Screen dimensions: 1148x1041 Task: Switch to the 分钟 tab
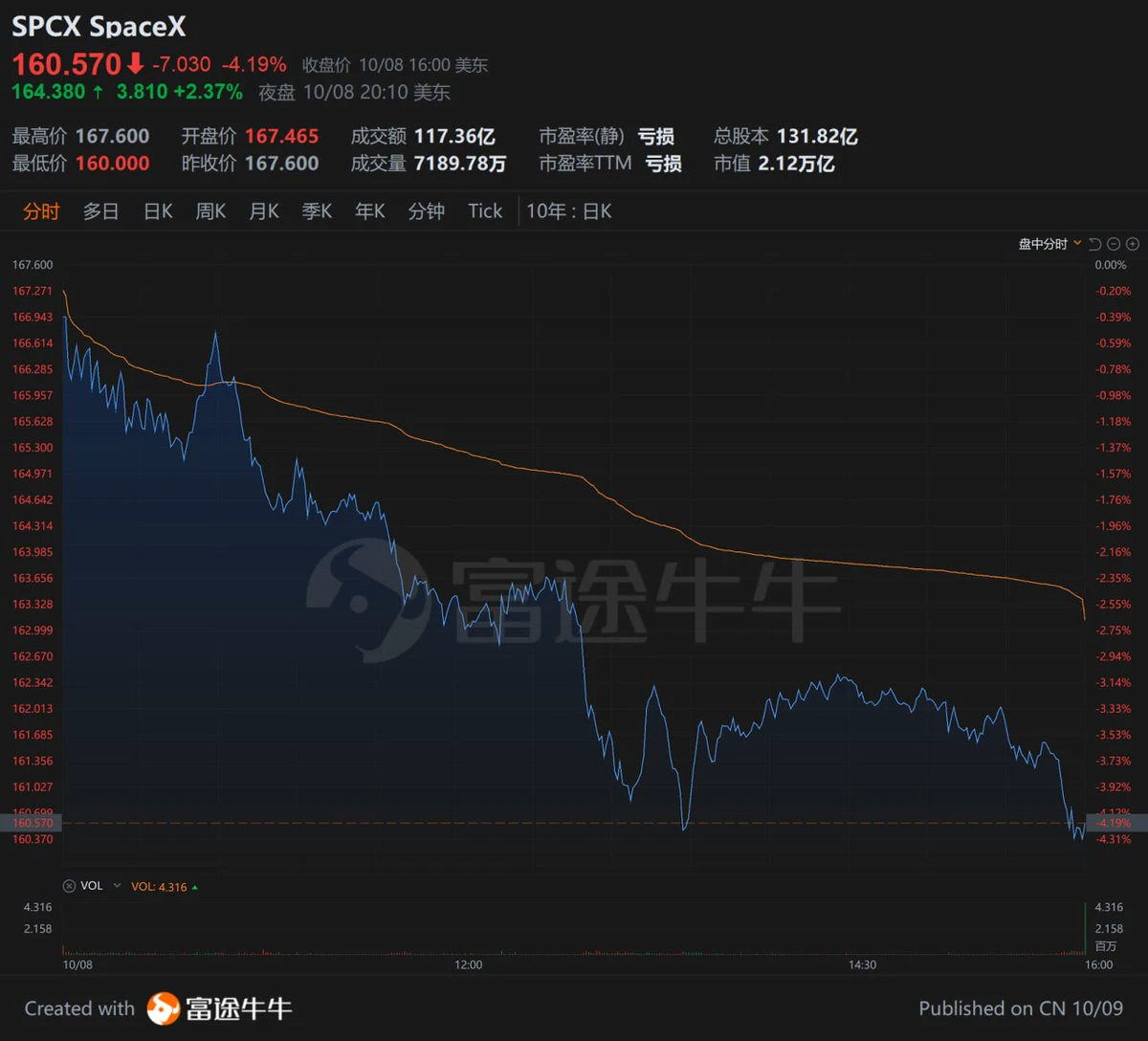(x=426, y=211)
